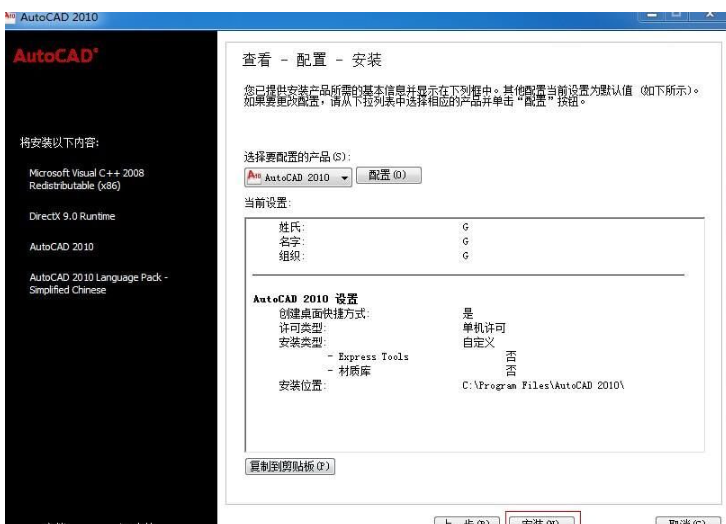
Task: Click the 安装类型 setting label
Action: pos(302,342)
